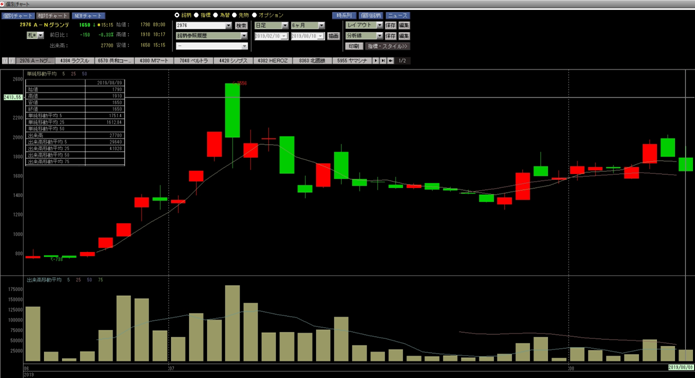Viewport: 695px width, 379px height.
Task: Select the 指標 radio button
Action: [196, 15]
